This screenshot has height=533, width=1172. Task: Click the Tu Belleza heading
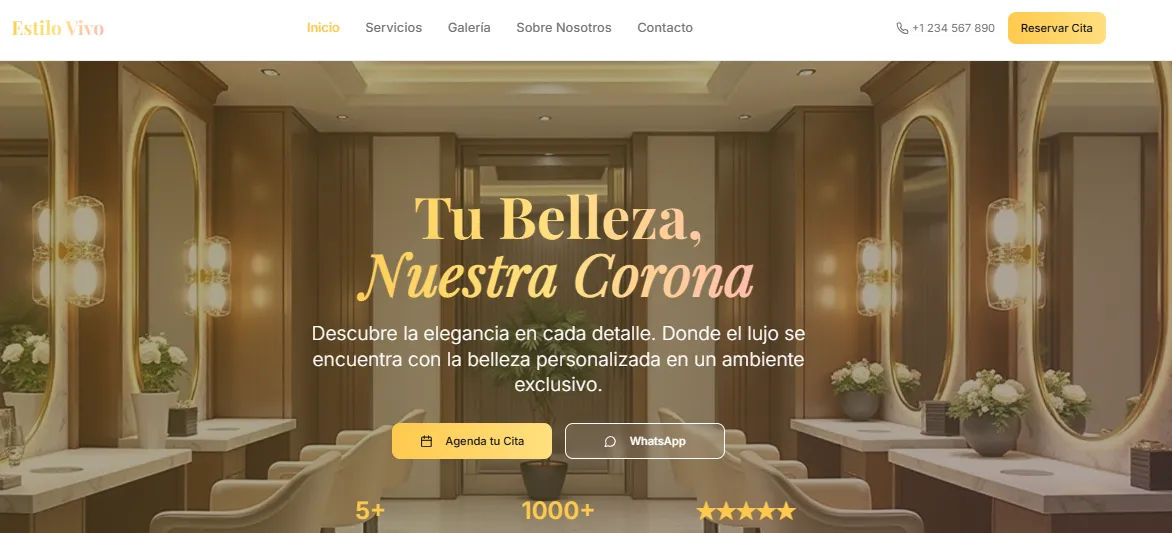558,218
